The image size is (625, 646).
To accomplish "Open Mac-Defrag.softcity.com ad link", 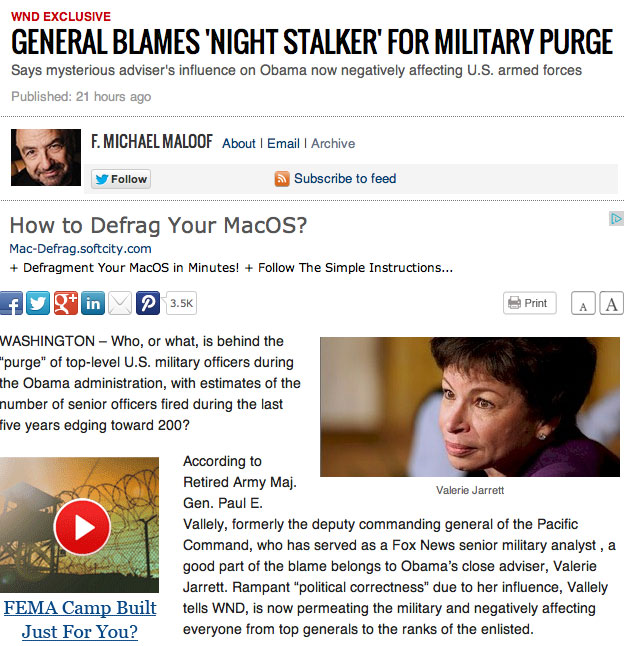I will pyautogui.click(x=80, y=249).
